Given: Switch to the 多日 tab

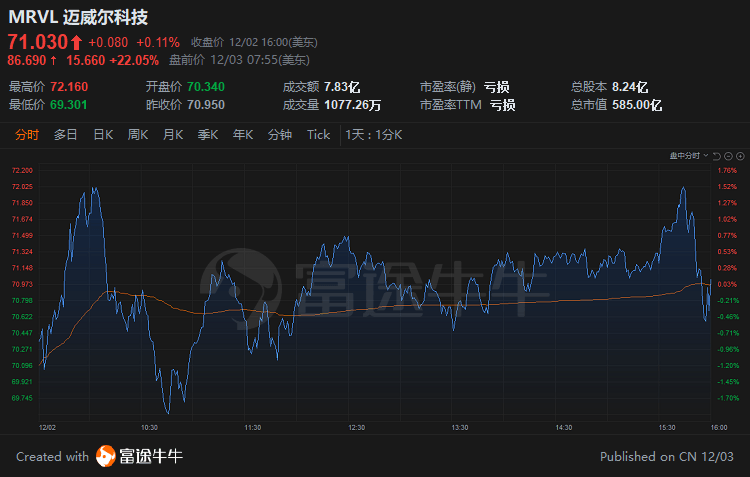Looking at the screenshot, I should tap(66, 135).
